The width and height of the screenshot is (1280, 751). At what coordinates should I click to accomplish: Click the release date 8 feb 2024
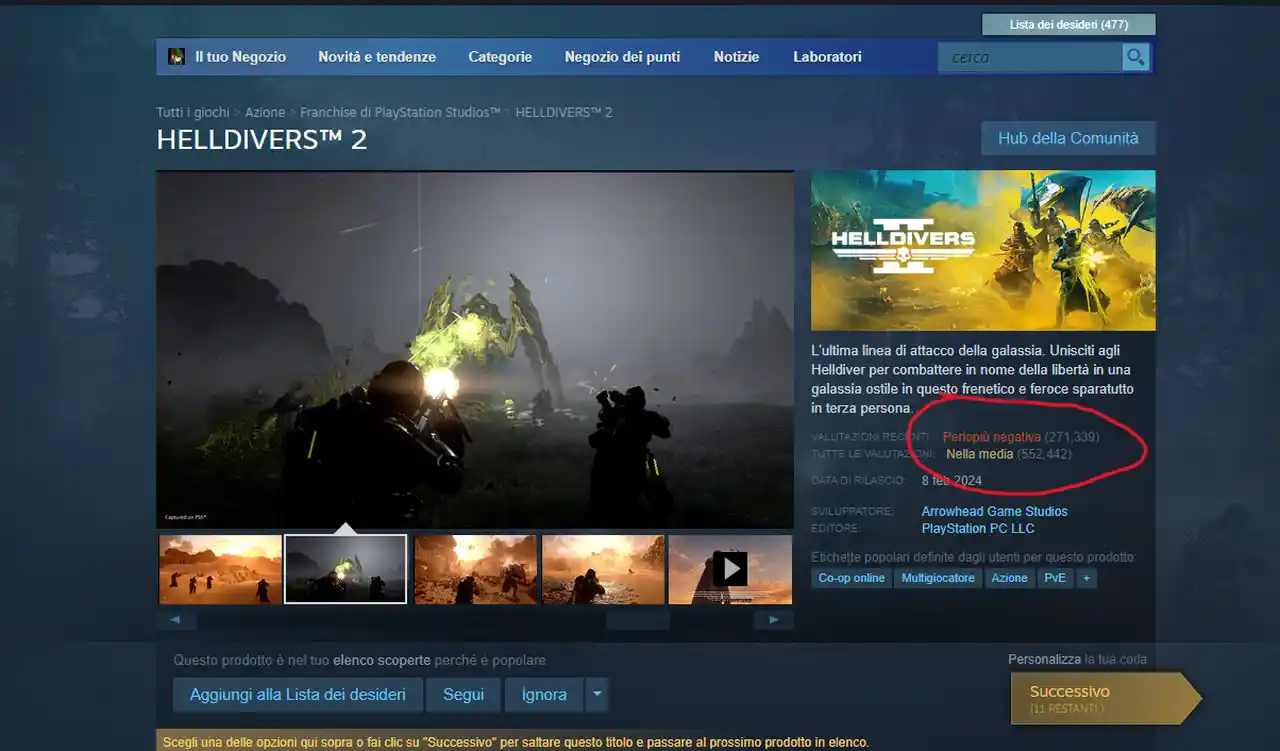952,480
